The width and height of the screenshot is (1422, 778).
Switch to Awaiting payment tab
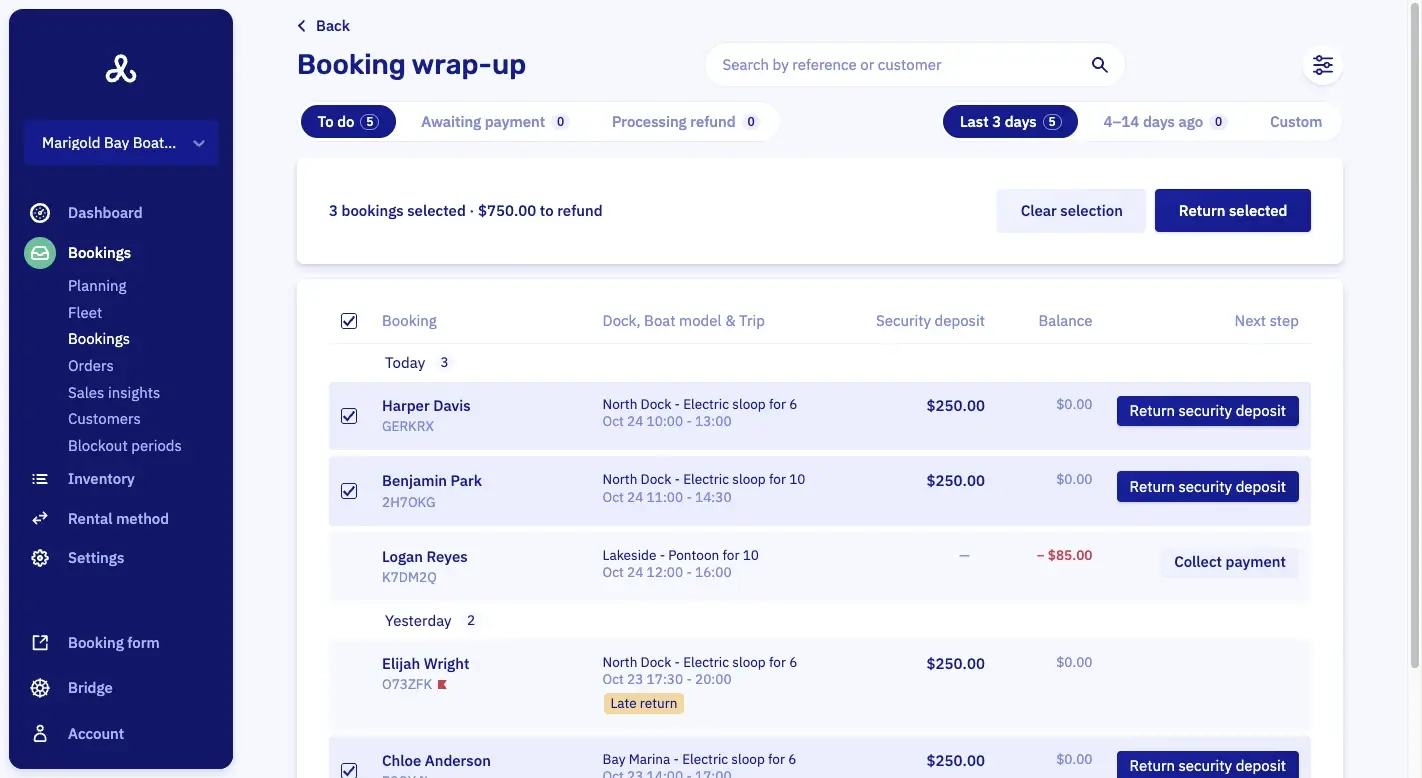pos(494,122)
